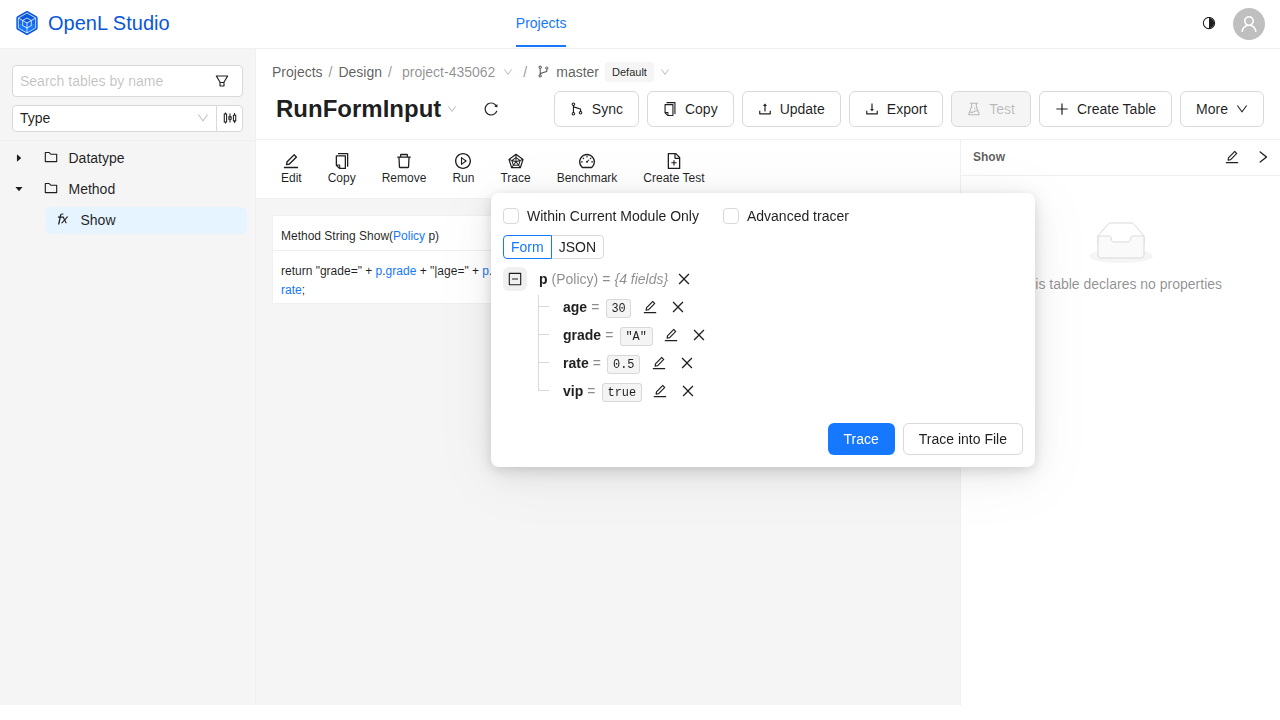Open the master branch dropdown arrow

pyautogui.click(x=665, y=72)
